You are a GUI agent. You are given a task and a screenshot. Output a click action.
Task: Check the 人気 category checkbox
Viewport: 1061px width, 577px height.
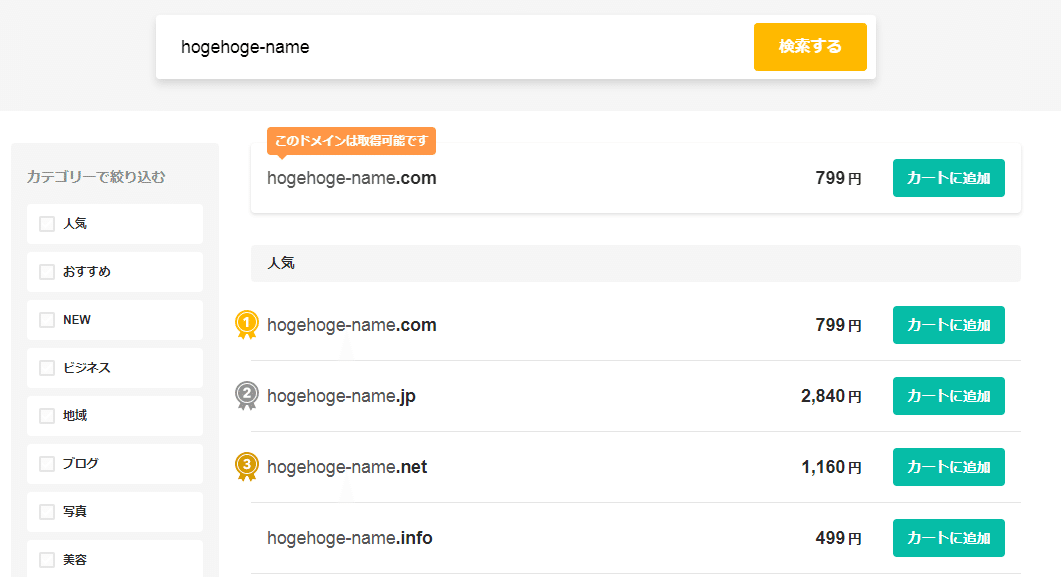tap(47, 224)
